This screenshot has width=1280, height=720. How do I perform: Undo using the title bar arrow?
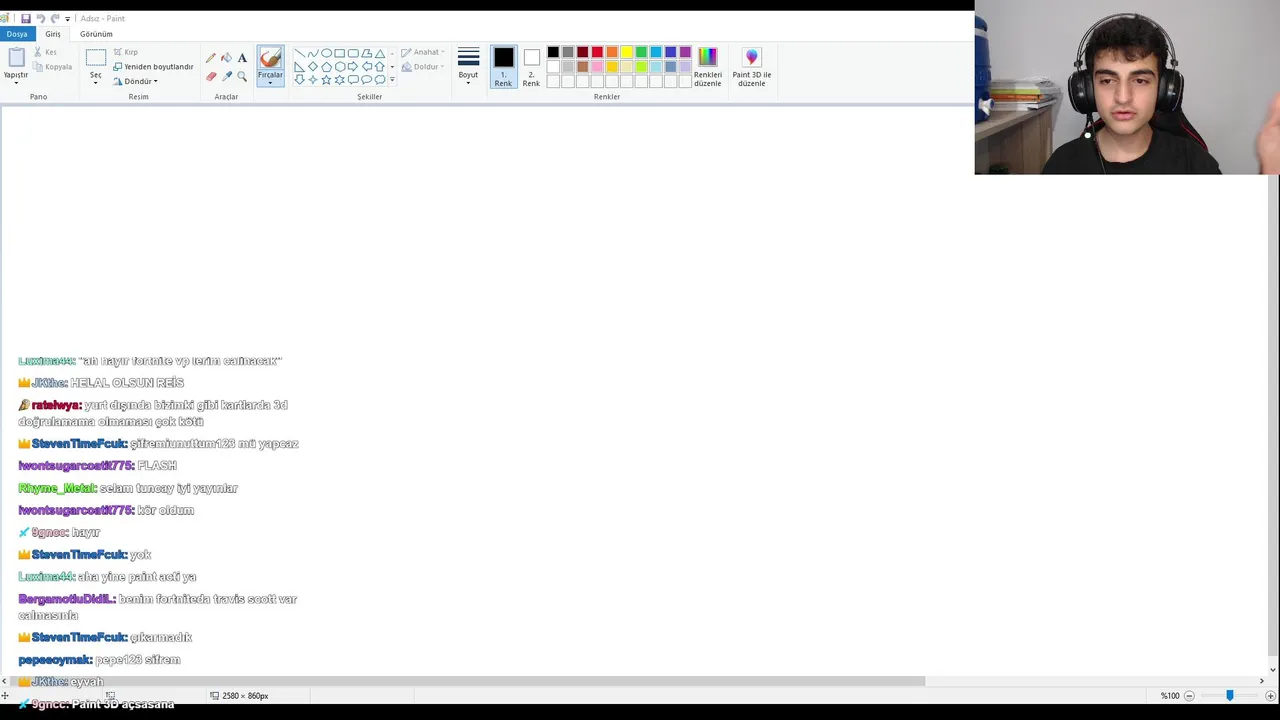coord(40,18)
